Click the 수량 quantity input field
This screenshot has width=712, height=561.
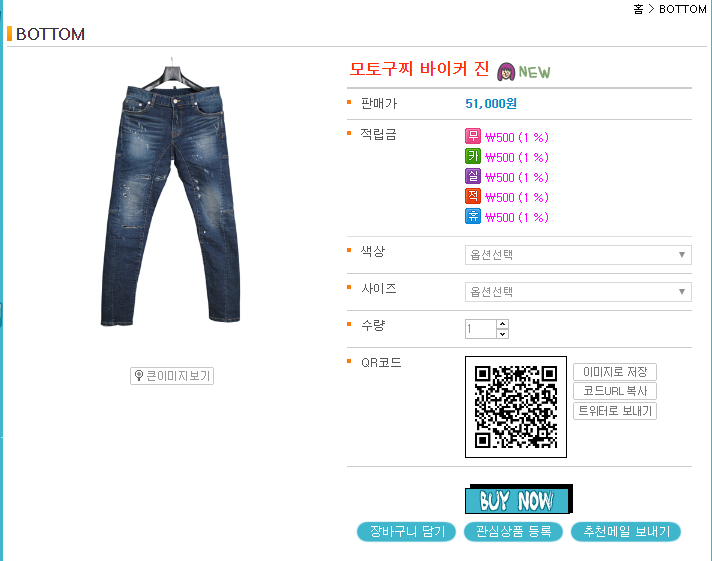pos(480,329)
